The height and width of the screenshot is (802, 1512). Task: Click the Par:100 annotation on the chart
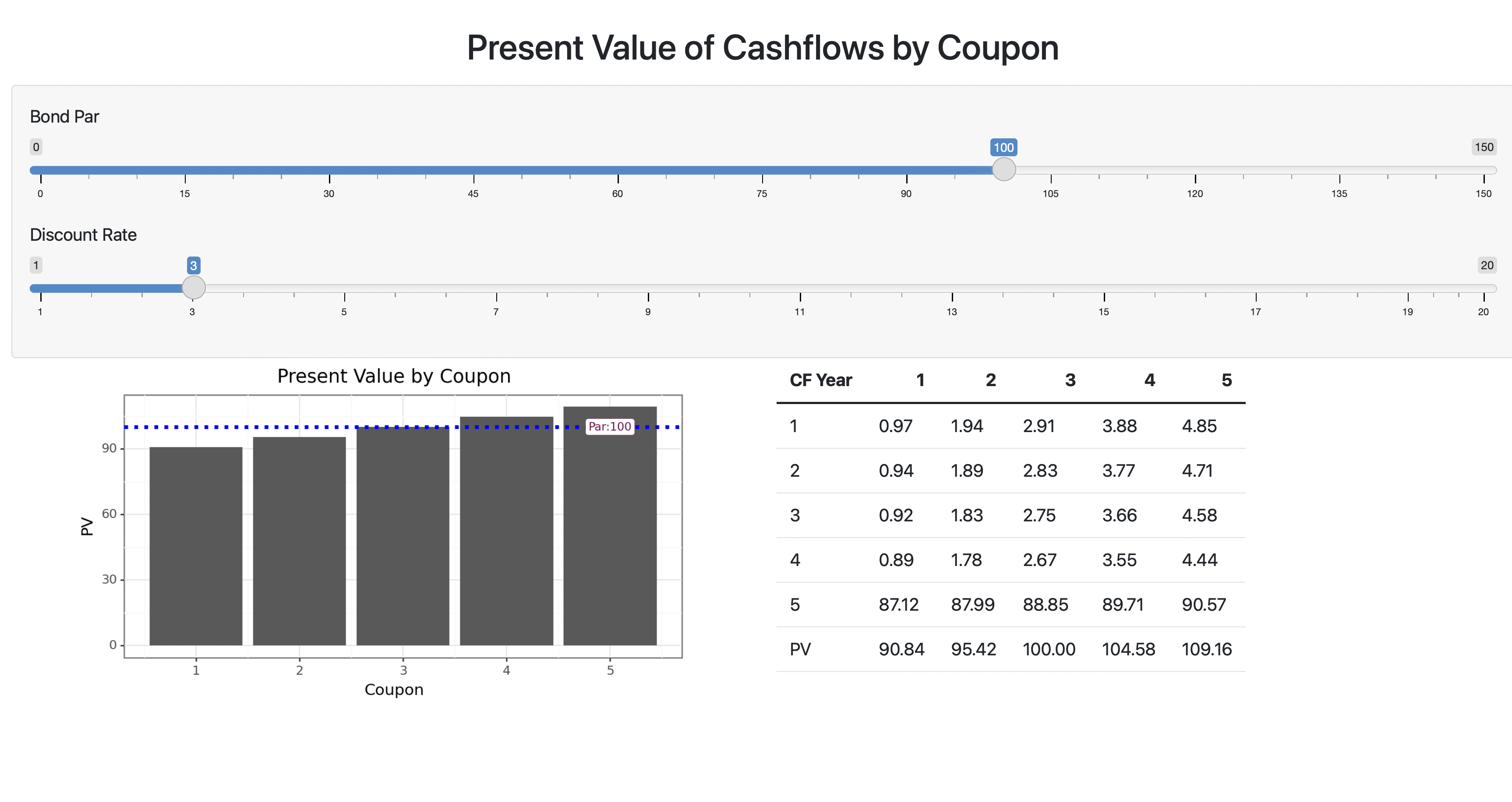pyautogui.click(x=609, y=428)
